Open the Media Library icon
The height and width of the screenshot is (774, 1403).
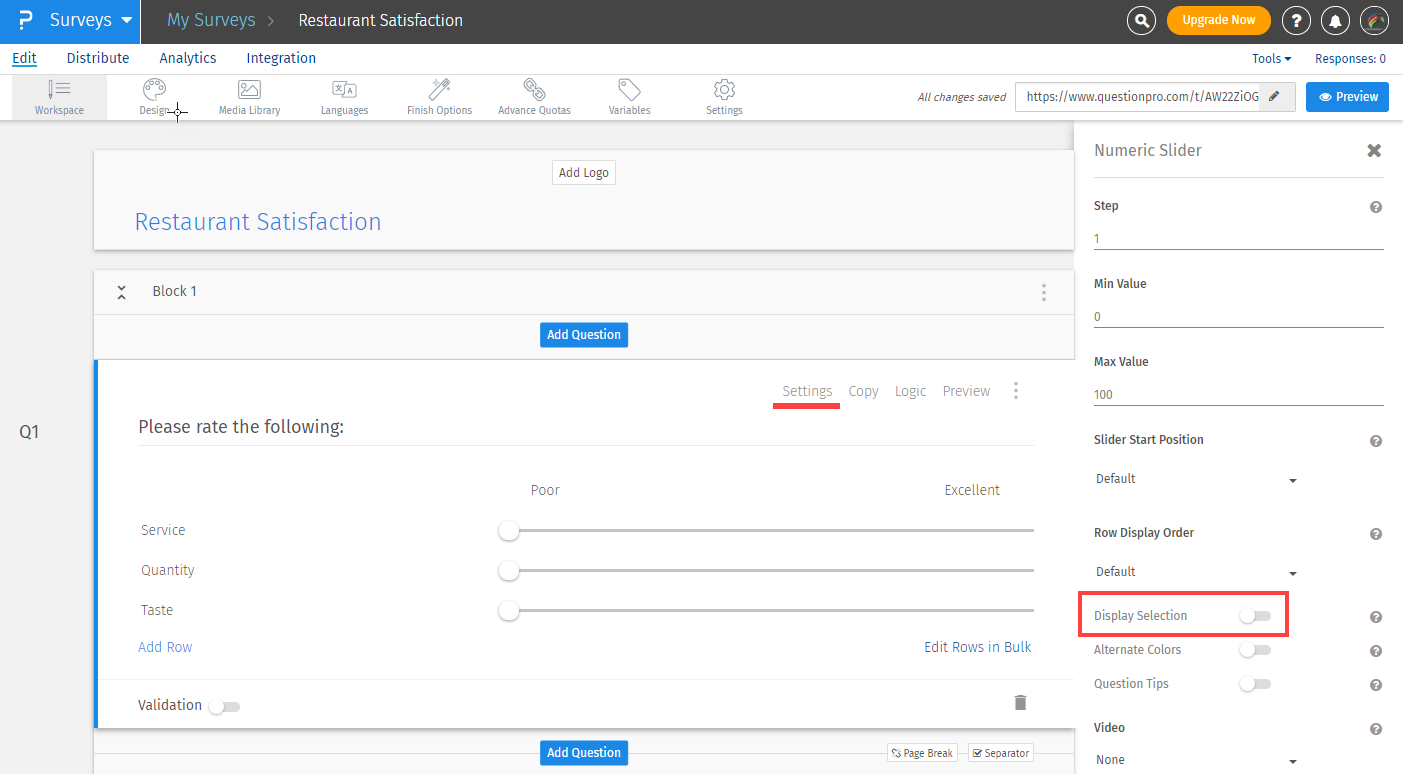point(249,90)
